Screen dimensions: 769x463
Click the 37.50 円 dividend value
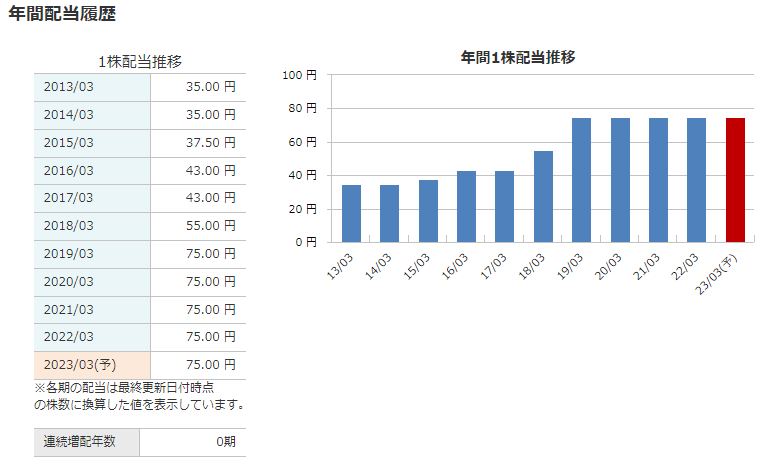coord(211,143)
